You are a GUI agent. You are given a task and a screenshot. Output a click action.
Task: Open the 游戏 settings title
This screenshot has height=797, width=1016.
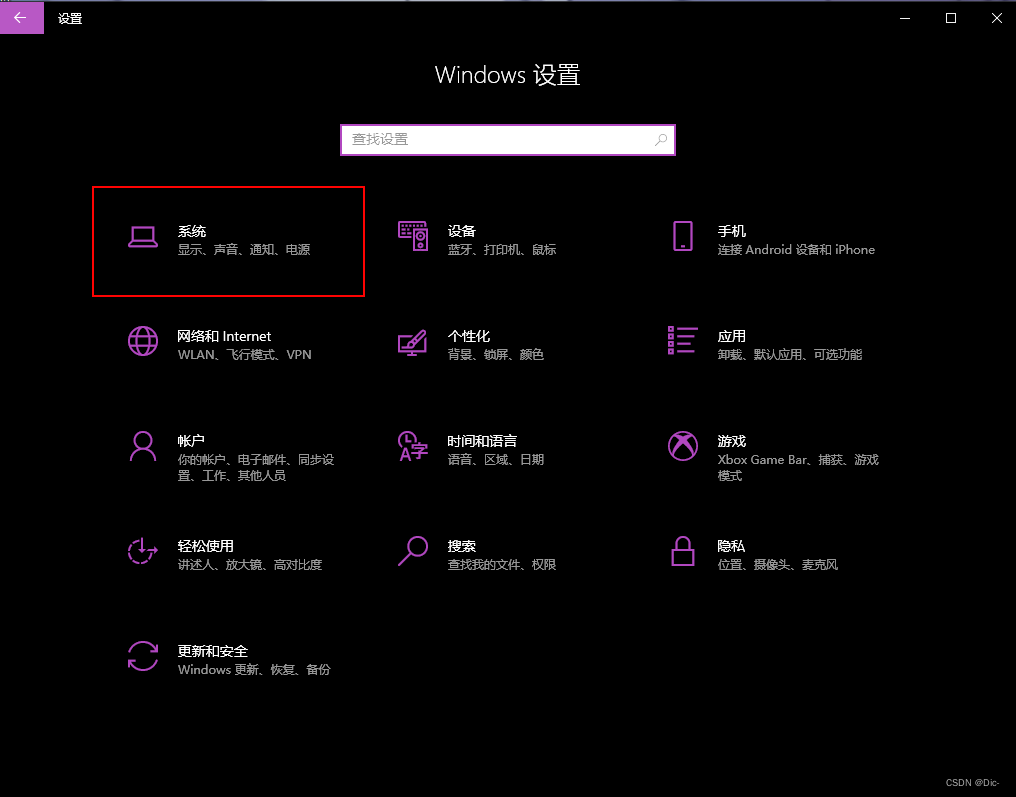732,441
